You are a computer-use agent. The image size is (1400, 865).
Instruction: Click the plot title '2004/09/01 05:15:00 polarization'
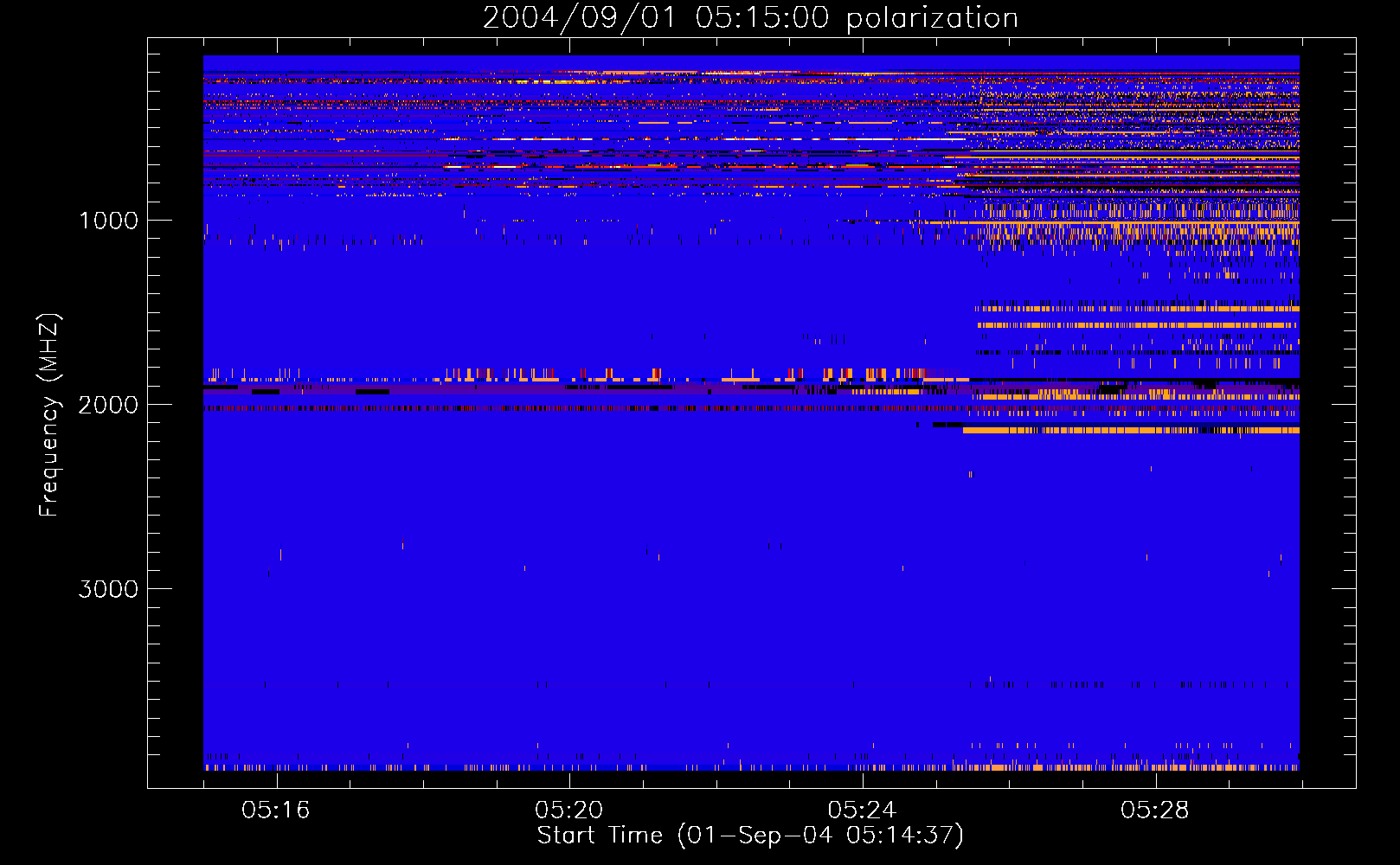750,17
